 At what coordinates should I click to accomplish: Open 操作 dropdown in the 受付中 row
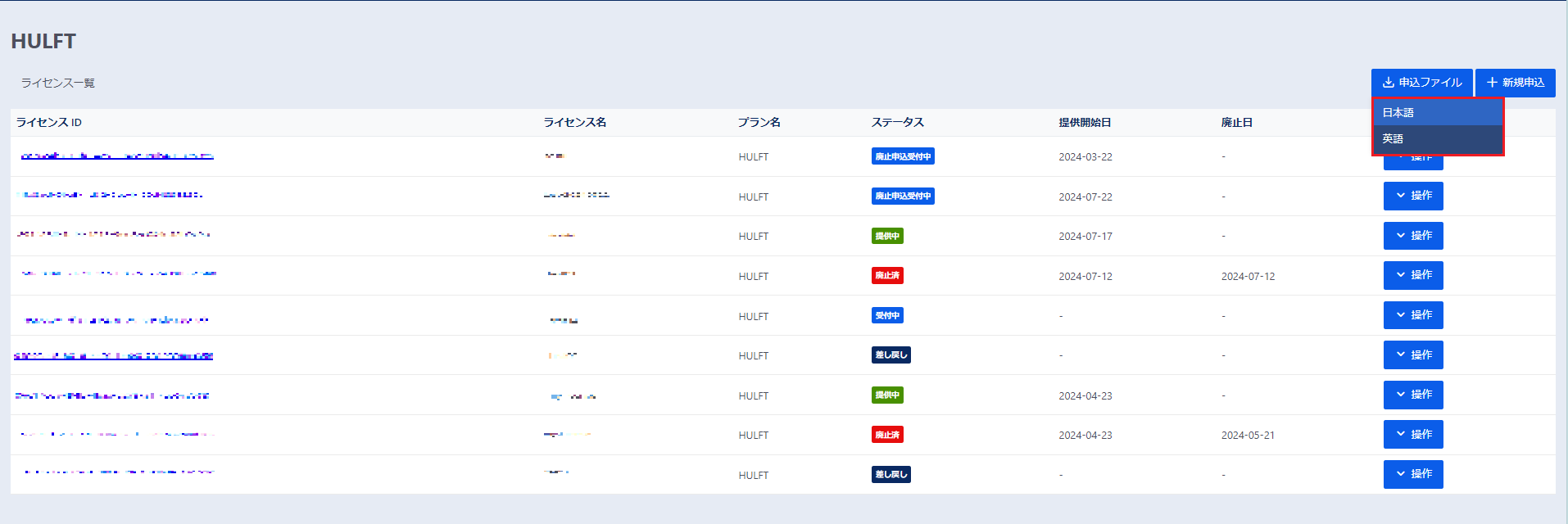pos(1413,315)
